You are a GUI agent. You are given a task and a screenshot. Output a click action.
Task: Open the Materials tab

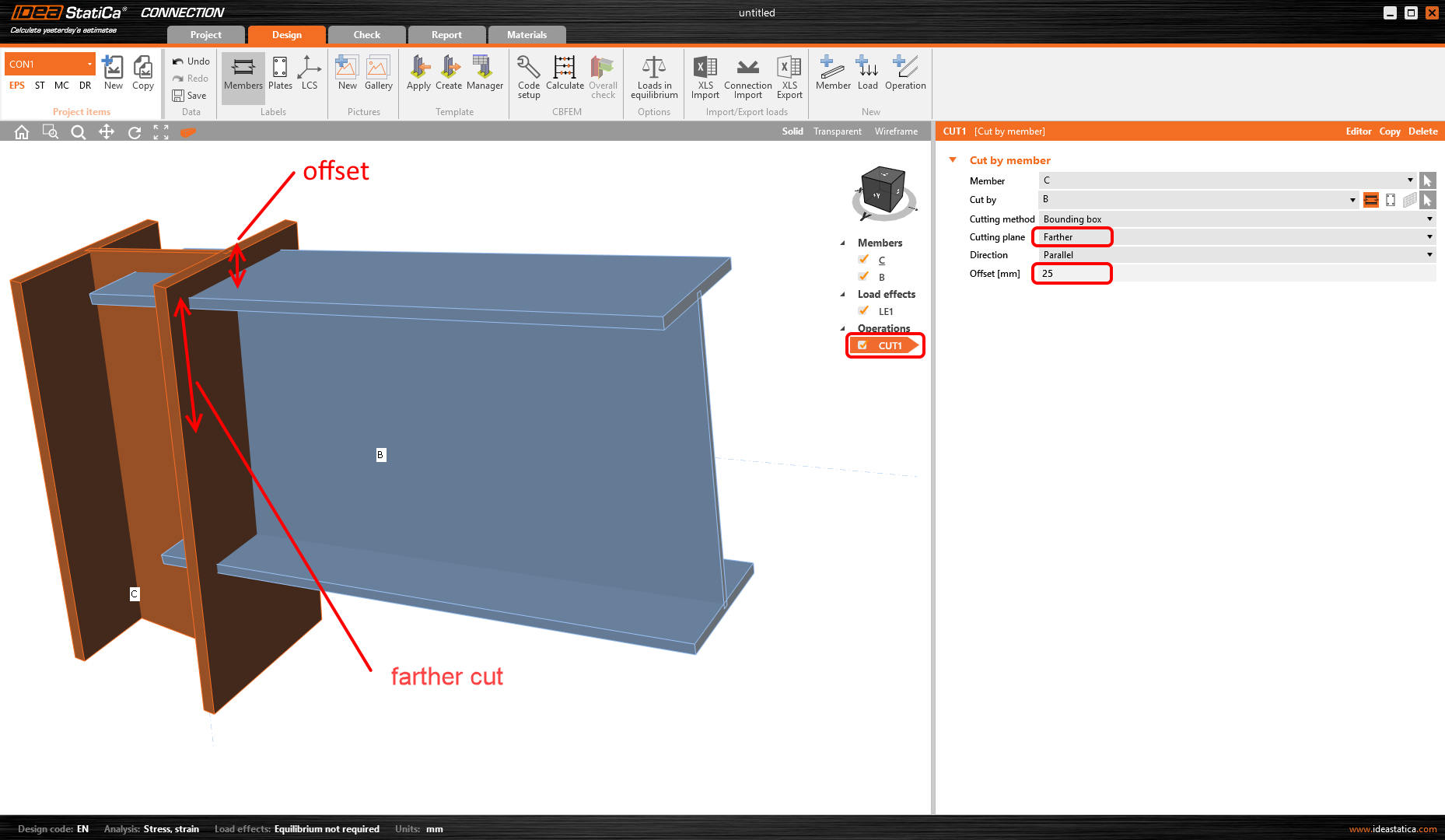[x=527, y=35]
